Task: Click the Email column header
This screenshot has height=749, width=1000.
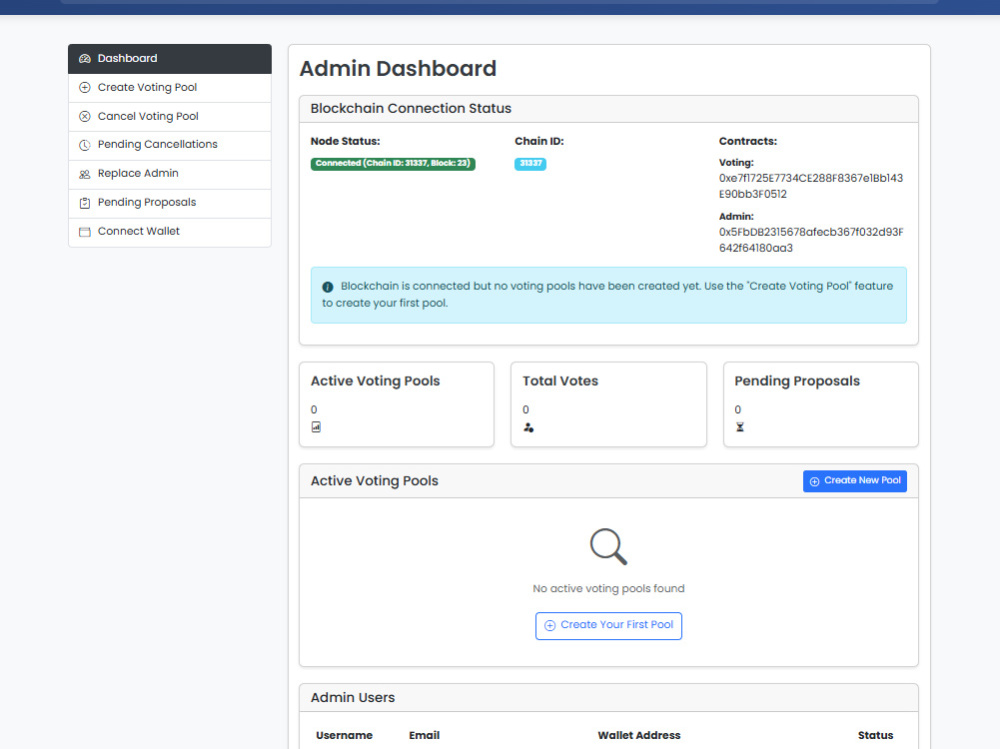Action: [424, 736]
